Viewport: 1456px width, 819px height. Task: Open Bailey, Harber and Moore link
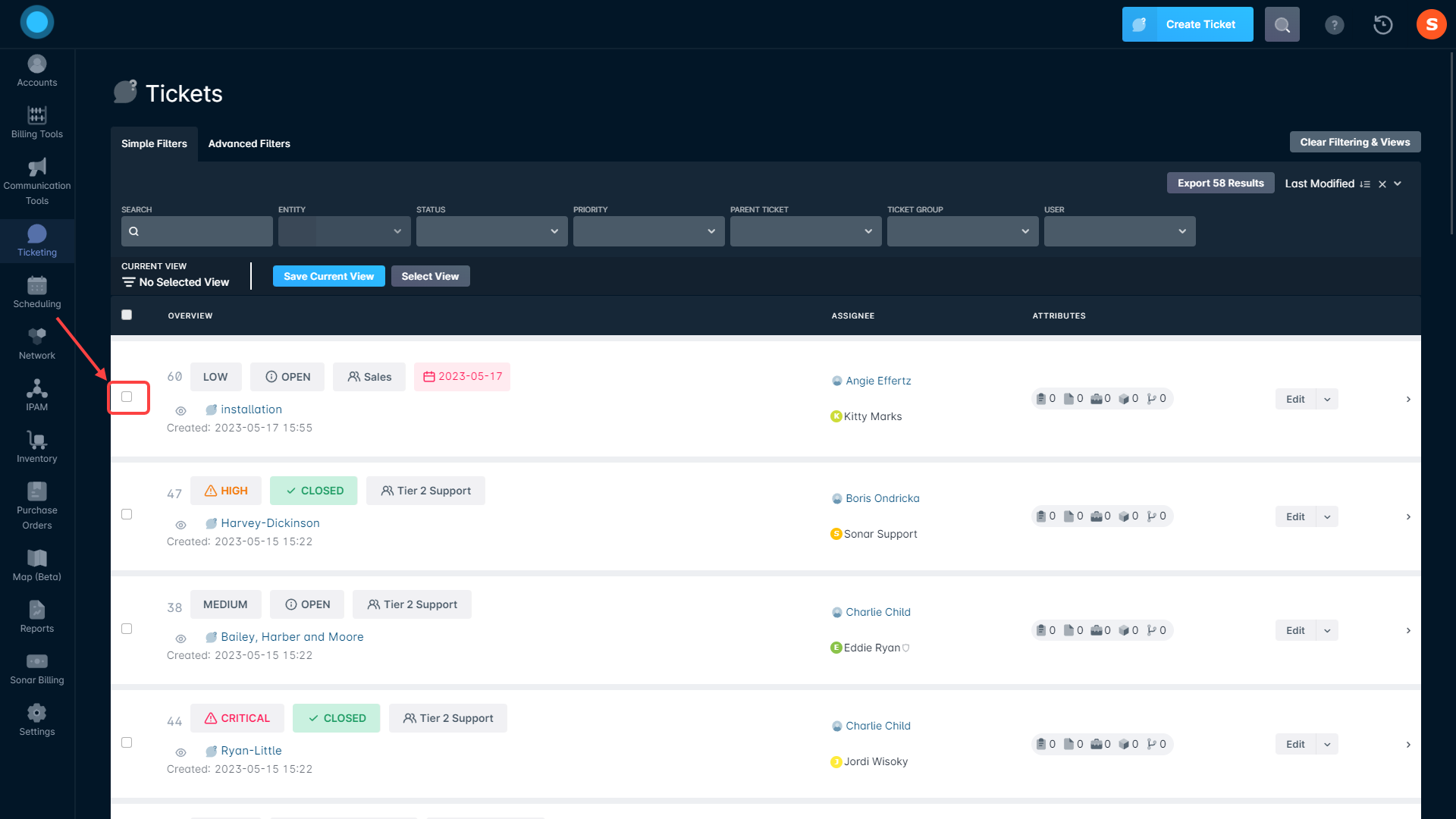pos(292,637)
